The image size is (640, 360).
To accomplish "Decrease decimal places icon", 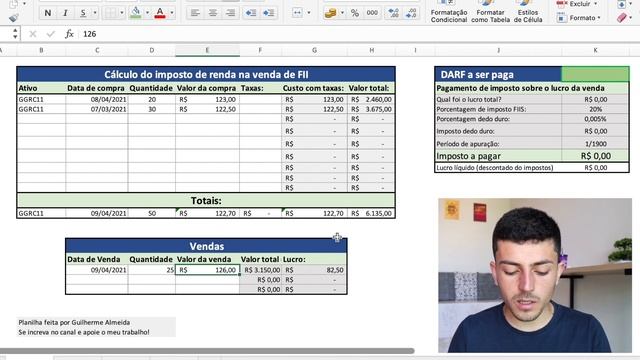I will (x=411, y=13).
